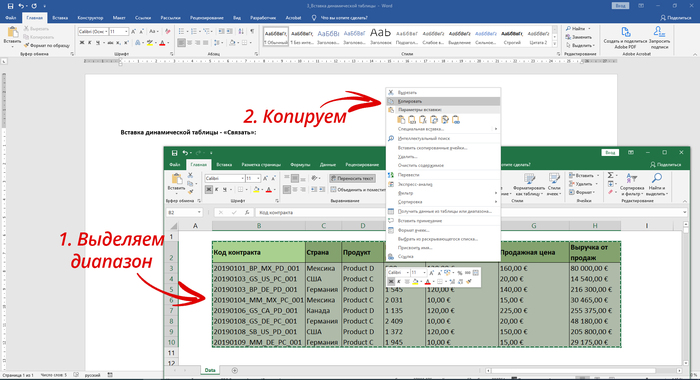Click Заменить in Word editing group

click(579, 37)
